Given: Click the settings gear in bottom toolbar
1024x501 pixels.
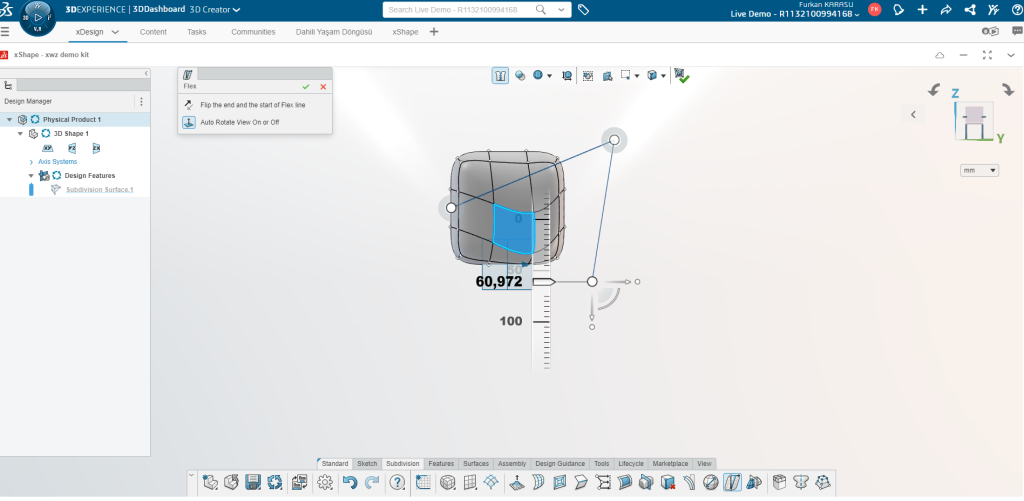Looking at the screenshot, I should (x=325, y=482).
